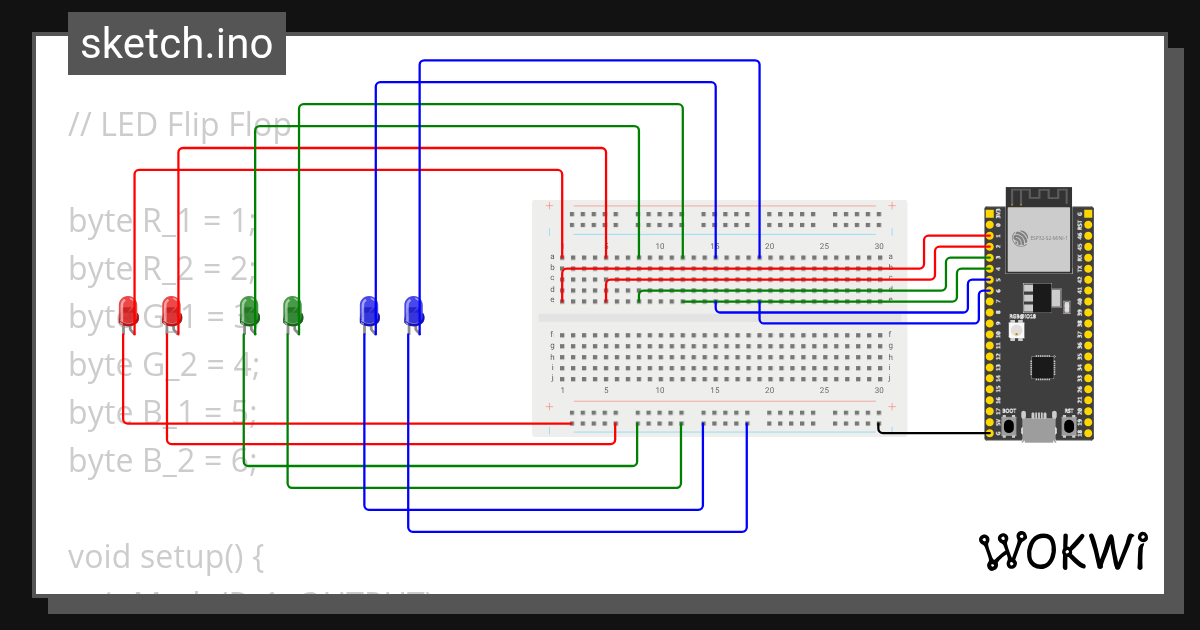
Task: Click the RGB GPIO18 LED on the ESP32
Action: pos(1017,328)
